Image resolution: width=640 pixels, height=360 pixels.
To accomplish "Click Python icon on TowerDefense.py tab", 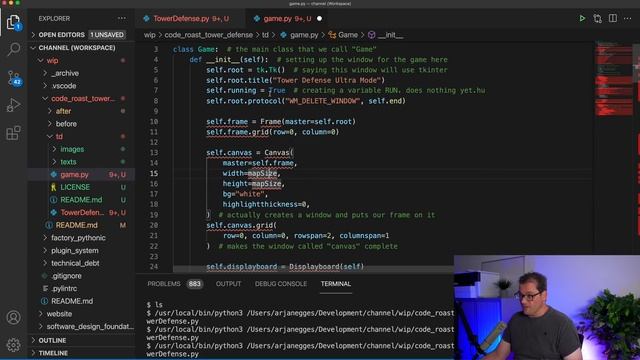I will [x=146, y=19].
